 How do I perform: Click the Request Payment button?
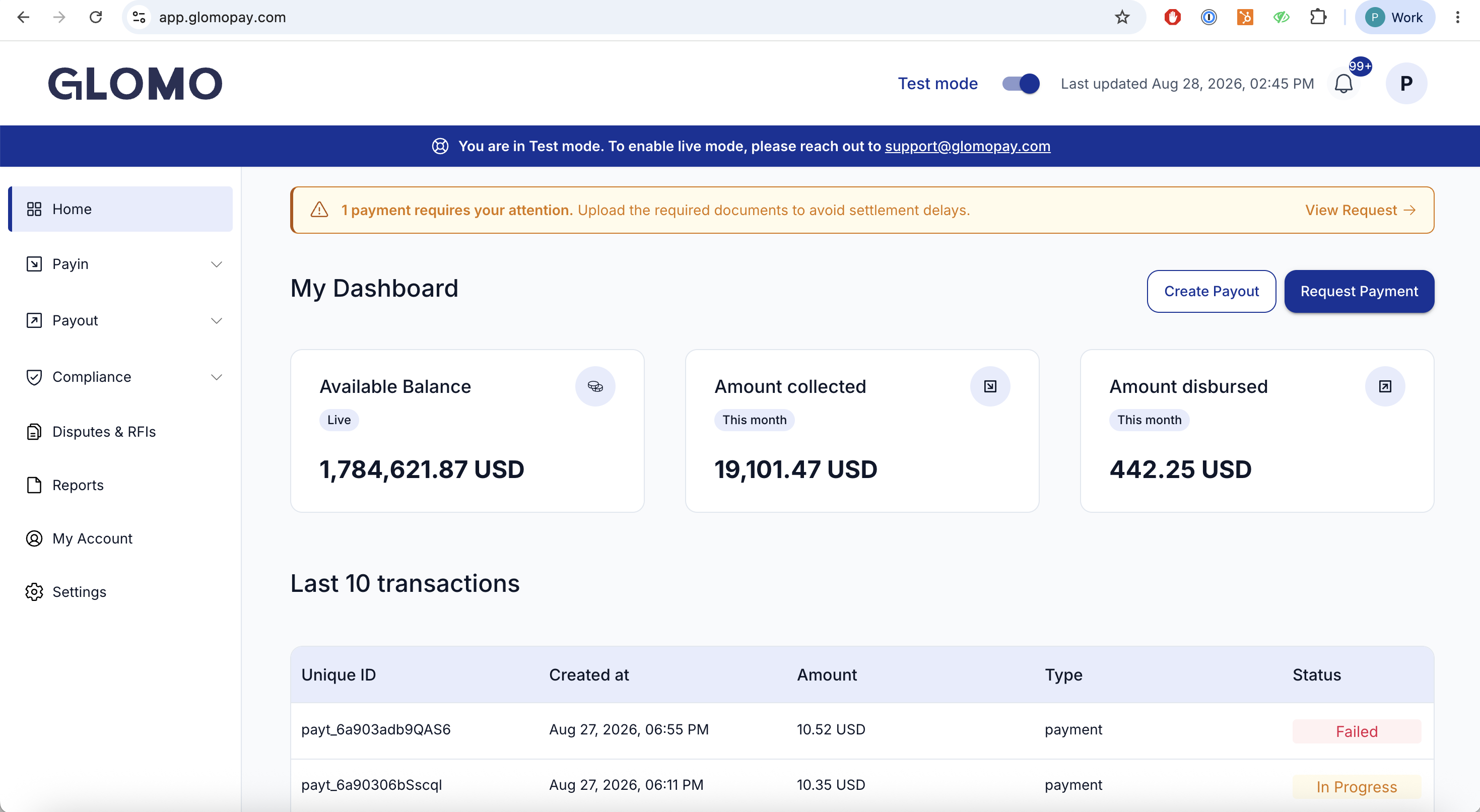coord(1359,291)
